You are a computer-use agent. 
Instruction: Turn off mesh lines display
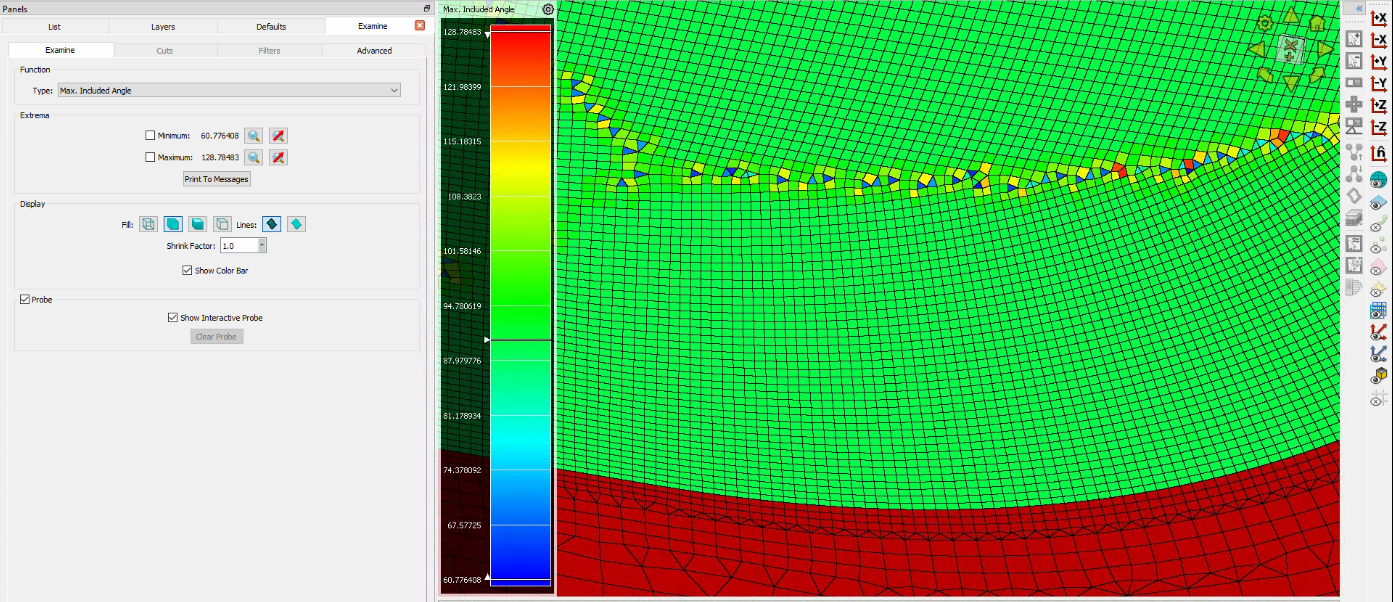click(297, 224)
